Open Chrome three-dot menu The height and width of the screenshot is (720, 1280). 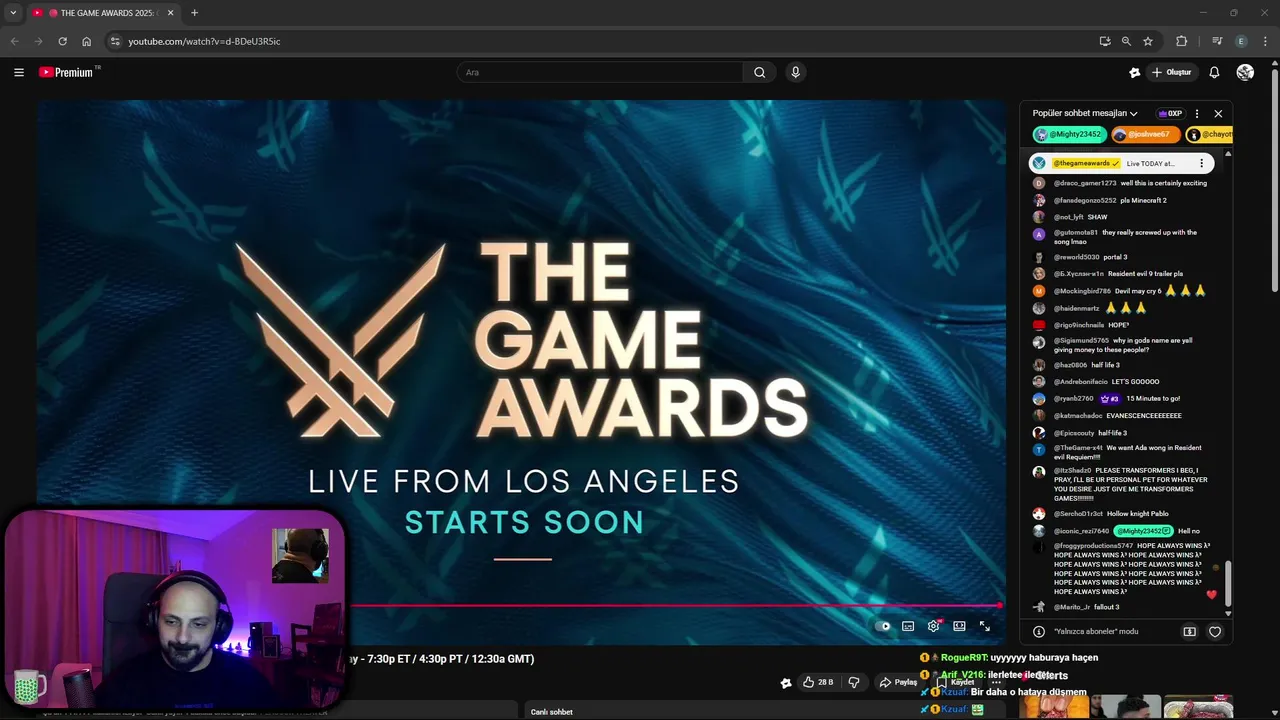(x=1265, y=41)
